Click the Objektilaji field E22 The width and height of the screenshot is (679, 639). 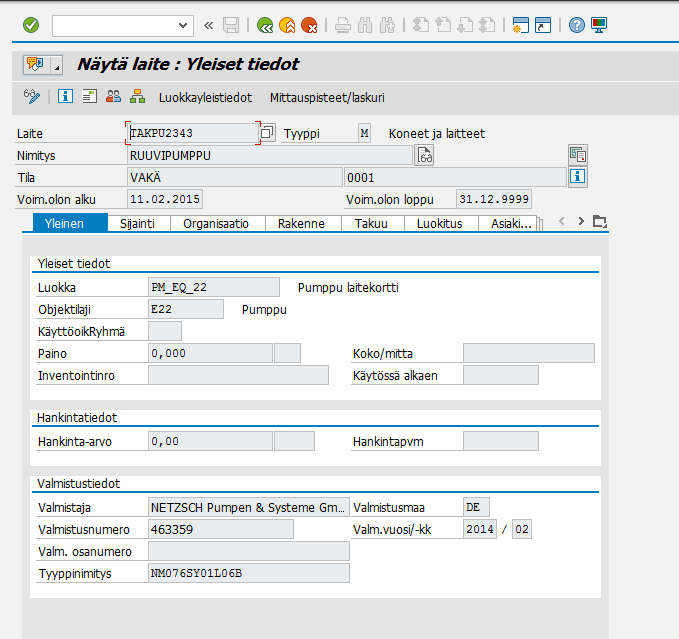coord(186,309)
